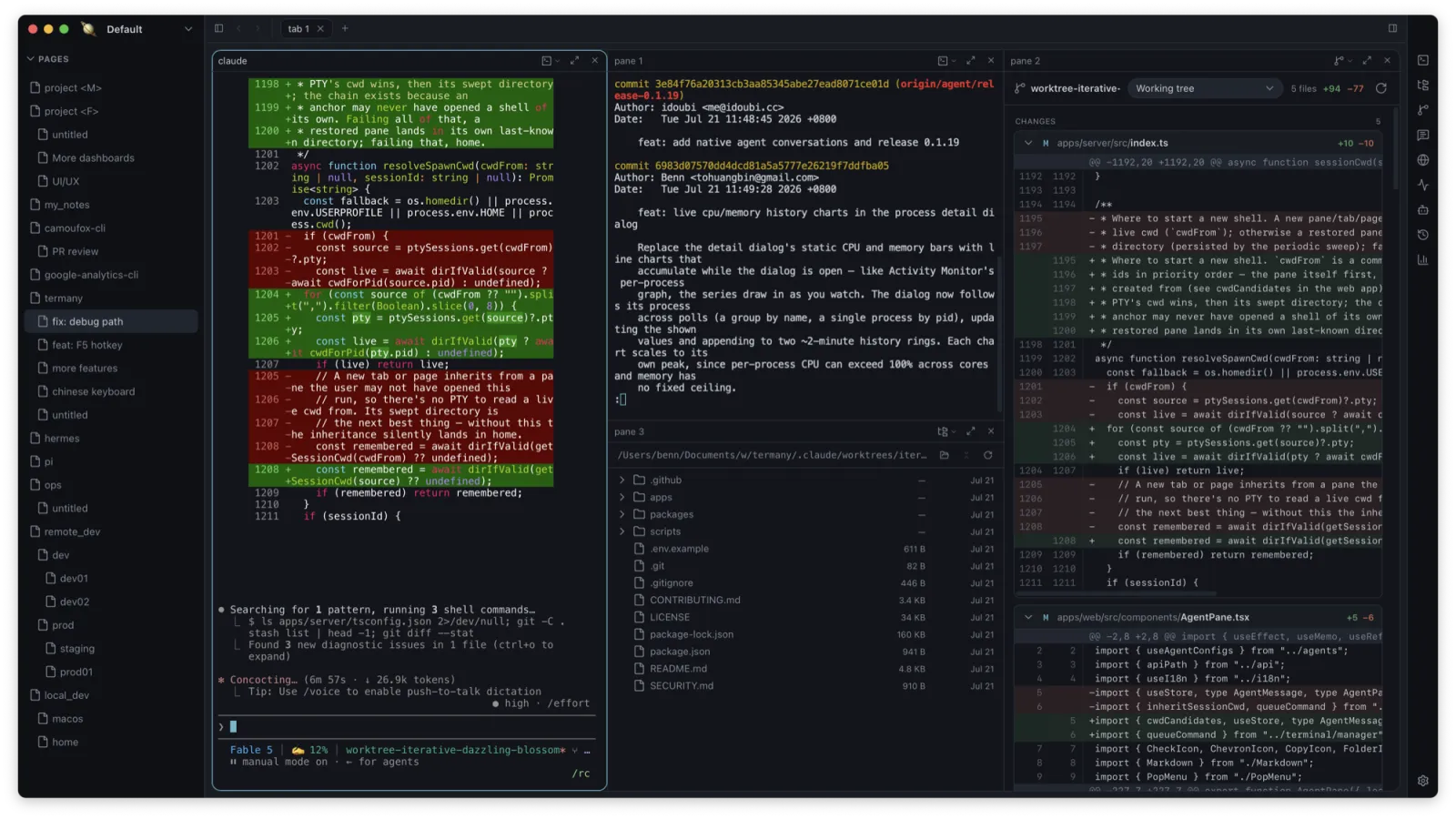Open the 'dev02' page
The image size is (1456, 819).
click(x=110, y=602)
